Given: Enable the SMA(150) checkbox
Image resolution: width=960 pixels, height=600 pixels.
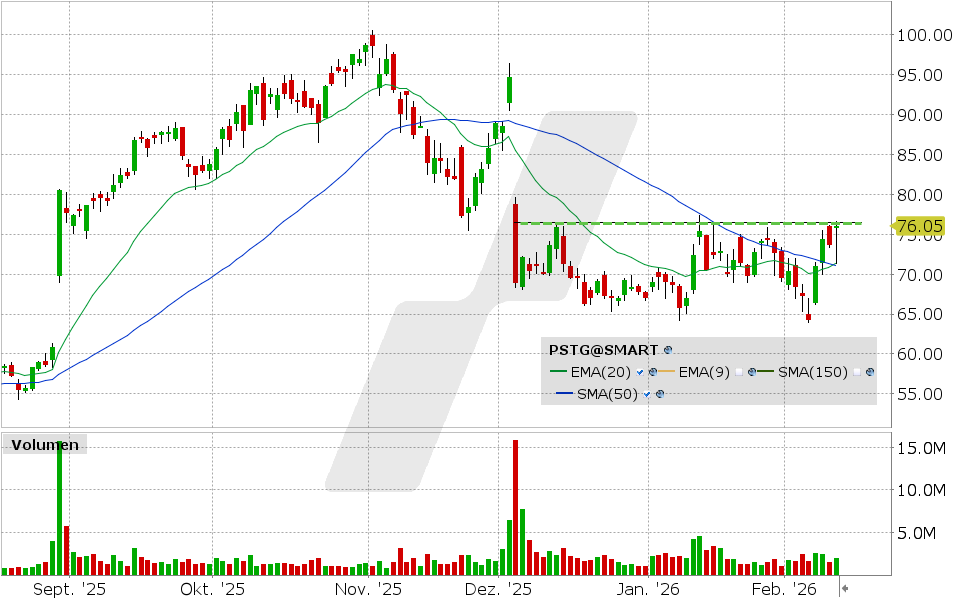Looking at the screenshot, I should [x=855, y=373].
